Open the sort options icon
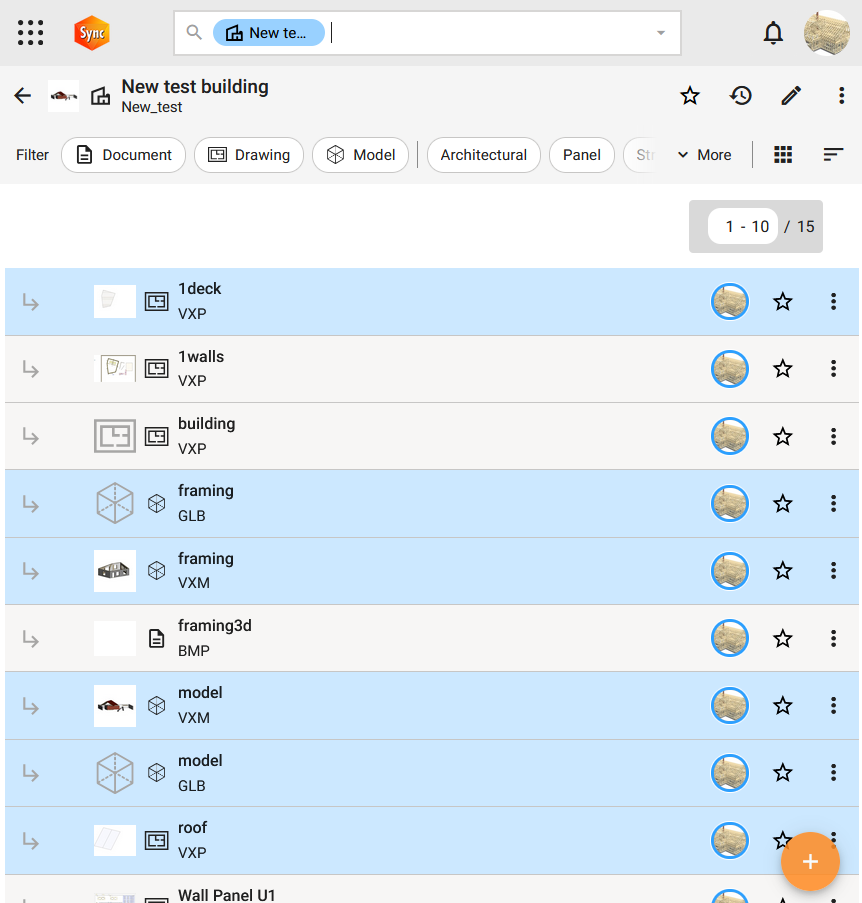Viewport: 862px width, 903px height. [x=833, y=155]
